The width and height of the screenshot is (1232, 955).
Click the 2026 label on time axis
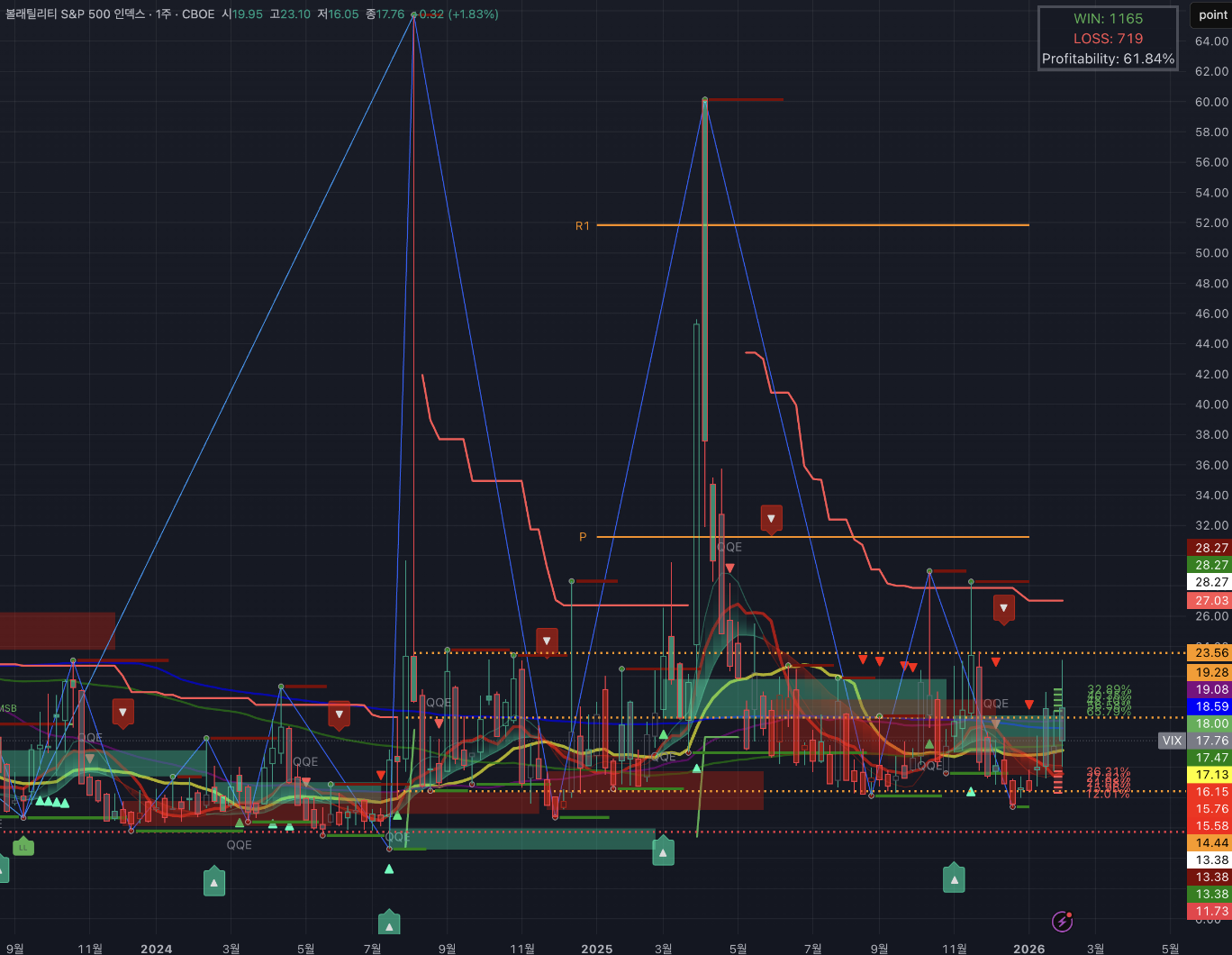coord(1029,949)
